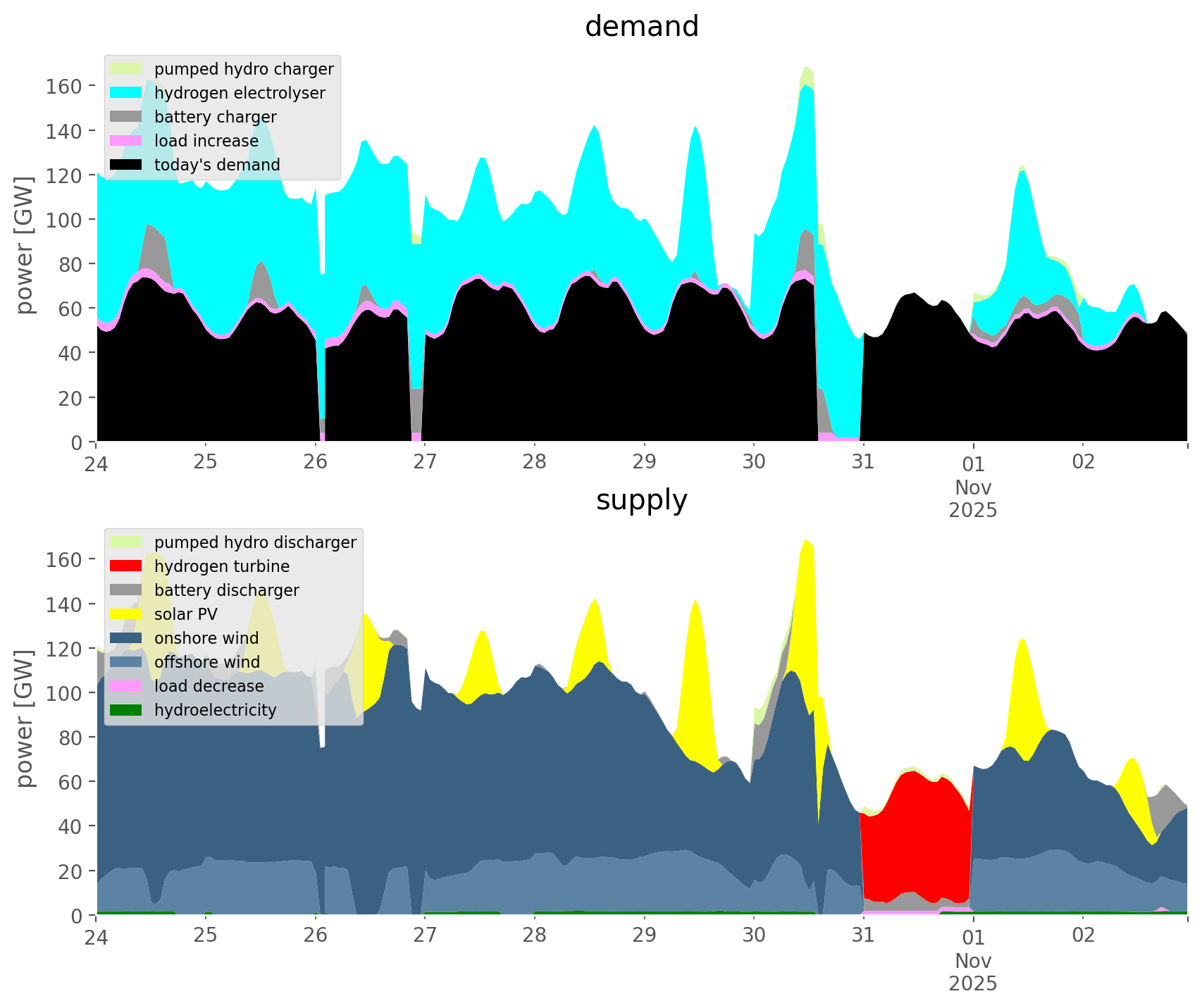Image resolution: width=1202 pixels, height=1008 pixels.
Task: Select the battery charger legend swatch
Action: click(x=127, y=117)
